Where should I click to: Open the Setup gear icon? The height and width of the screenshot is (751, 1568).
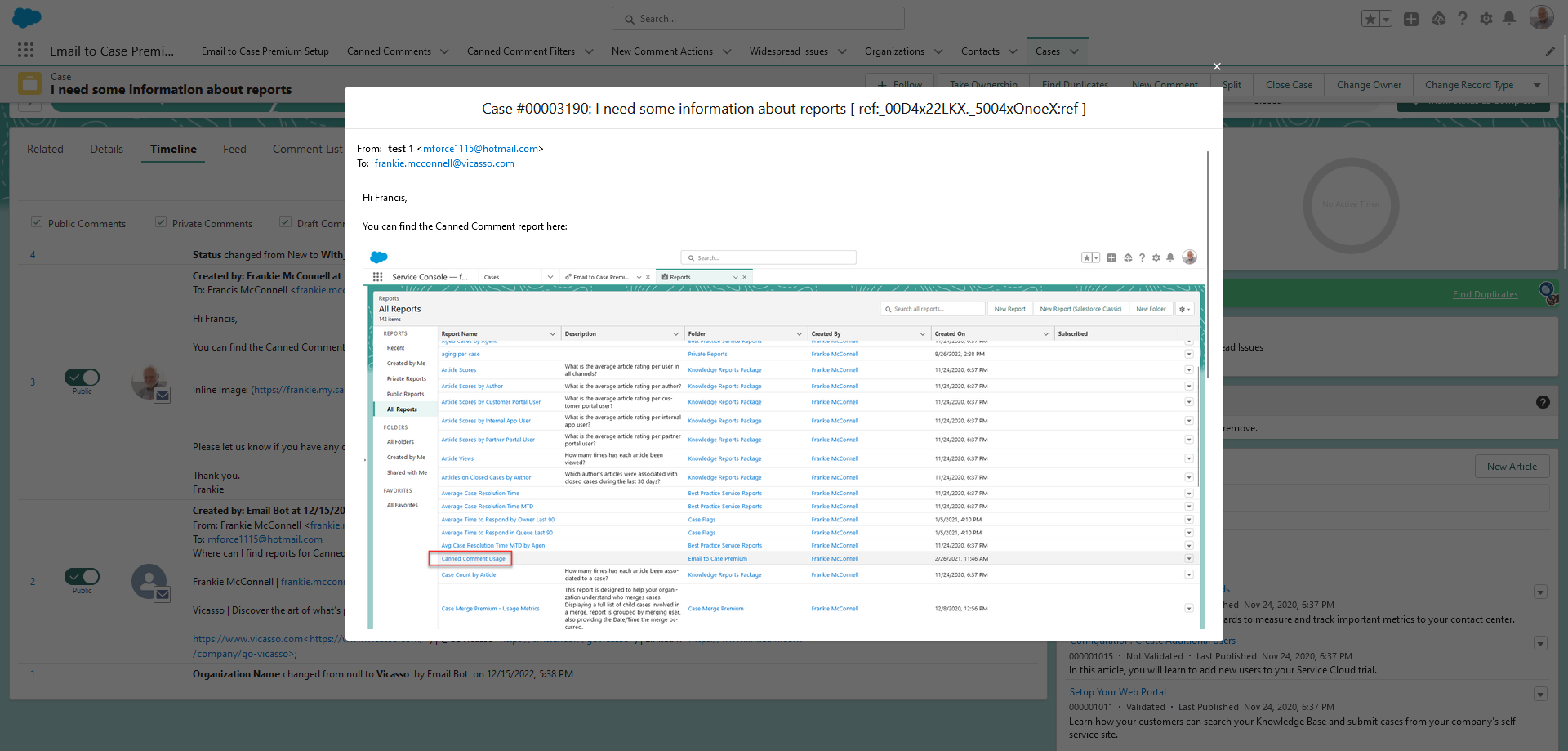click(x=1486, y=19)
